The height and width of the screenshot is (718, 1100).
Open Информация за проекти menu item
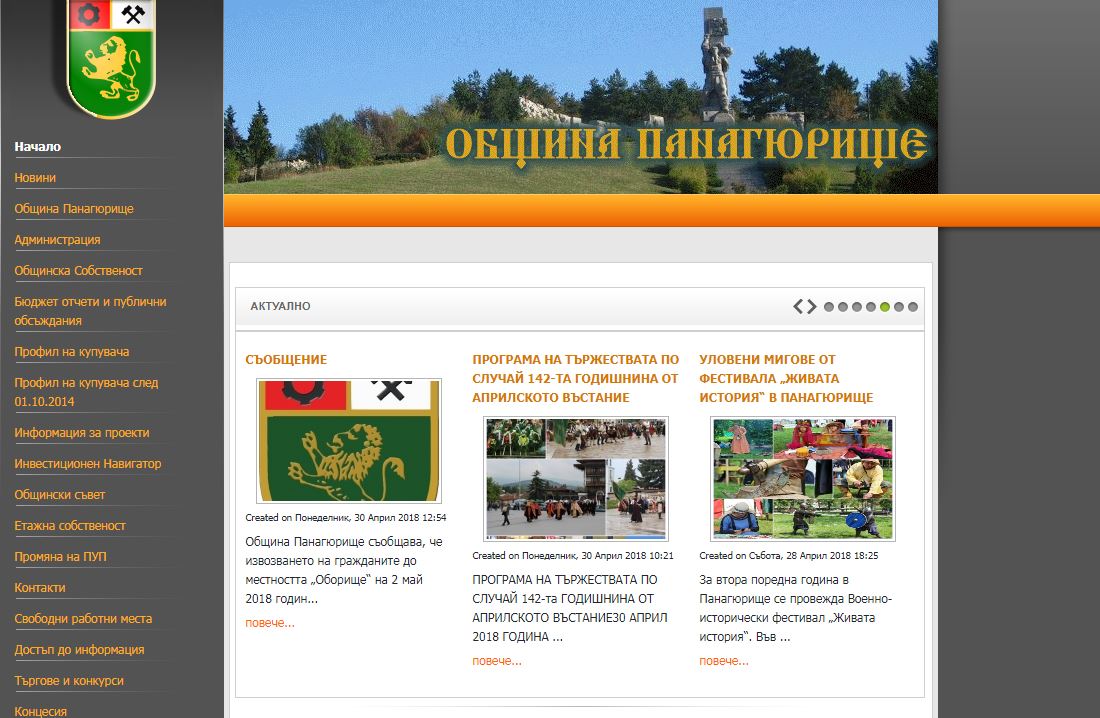pyautogui.click(x=82, y=433)
